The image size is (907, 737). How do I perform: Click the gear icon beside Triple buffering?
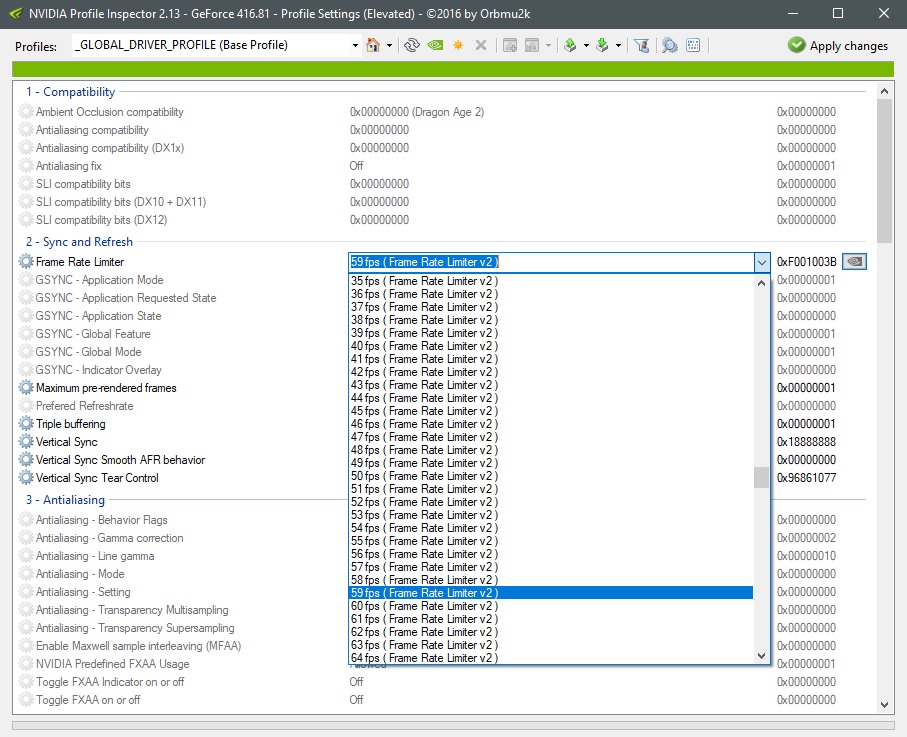tap(26, 423)
